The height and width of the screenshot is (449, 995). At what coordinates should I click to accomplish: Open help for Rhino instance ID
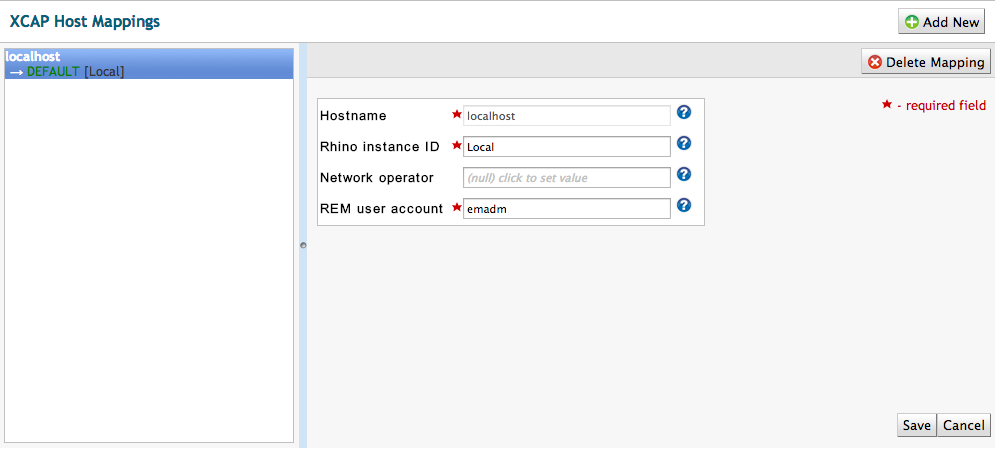click(684, 144)
